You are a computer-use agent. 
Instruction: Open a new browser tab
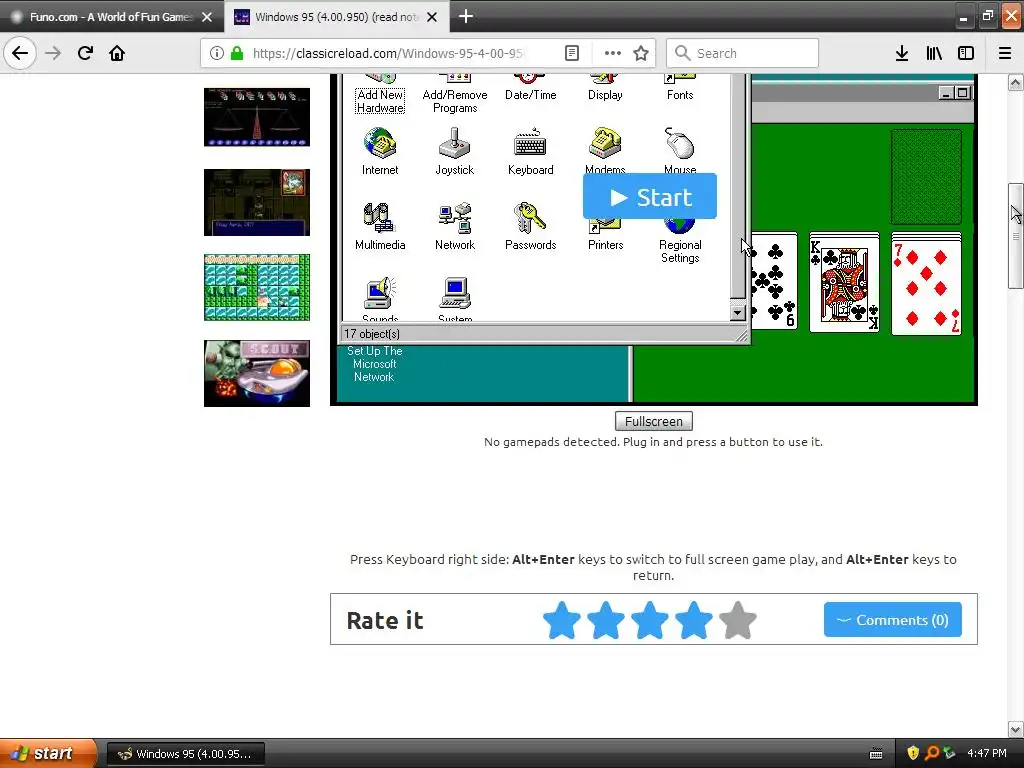pos(466,16)
